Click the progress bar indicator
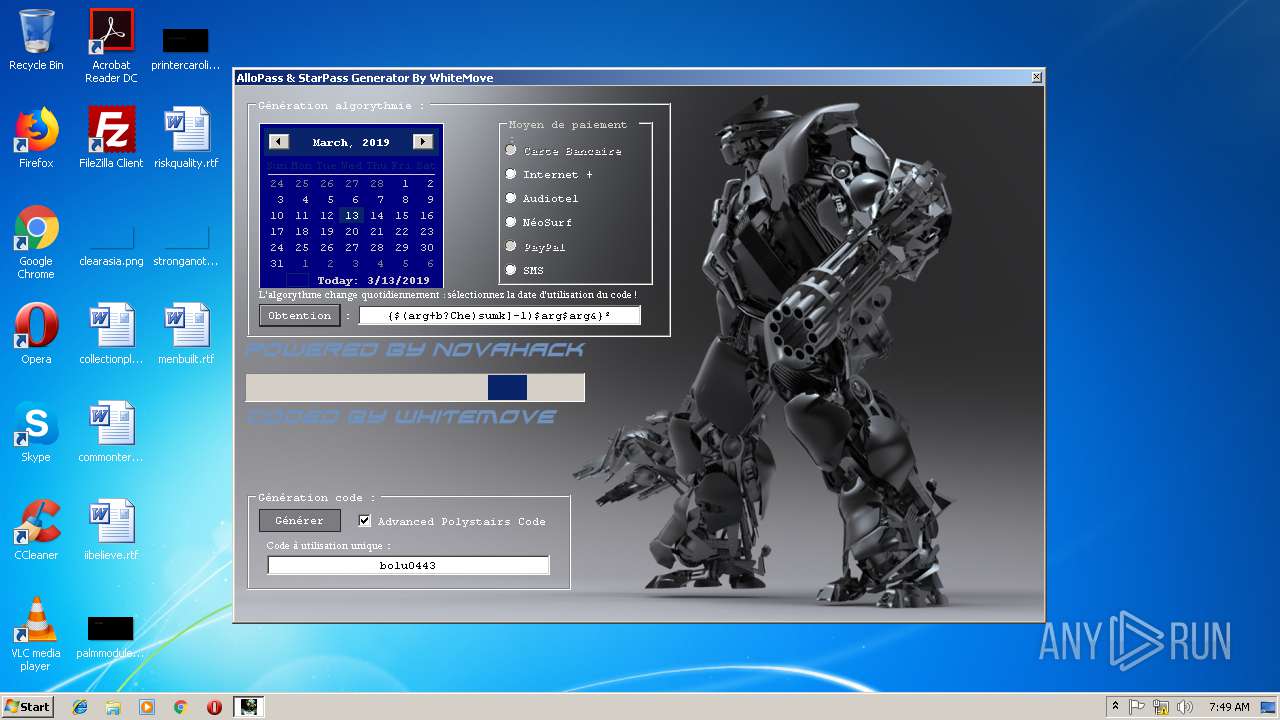This screenshot has width=1280, height=720. click(x=507, y=387)
